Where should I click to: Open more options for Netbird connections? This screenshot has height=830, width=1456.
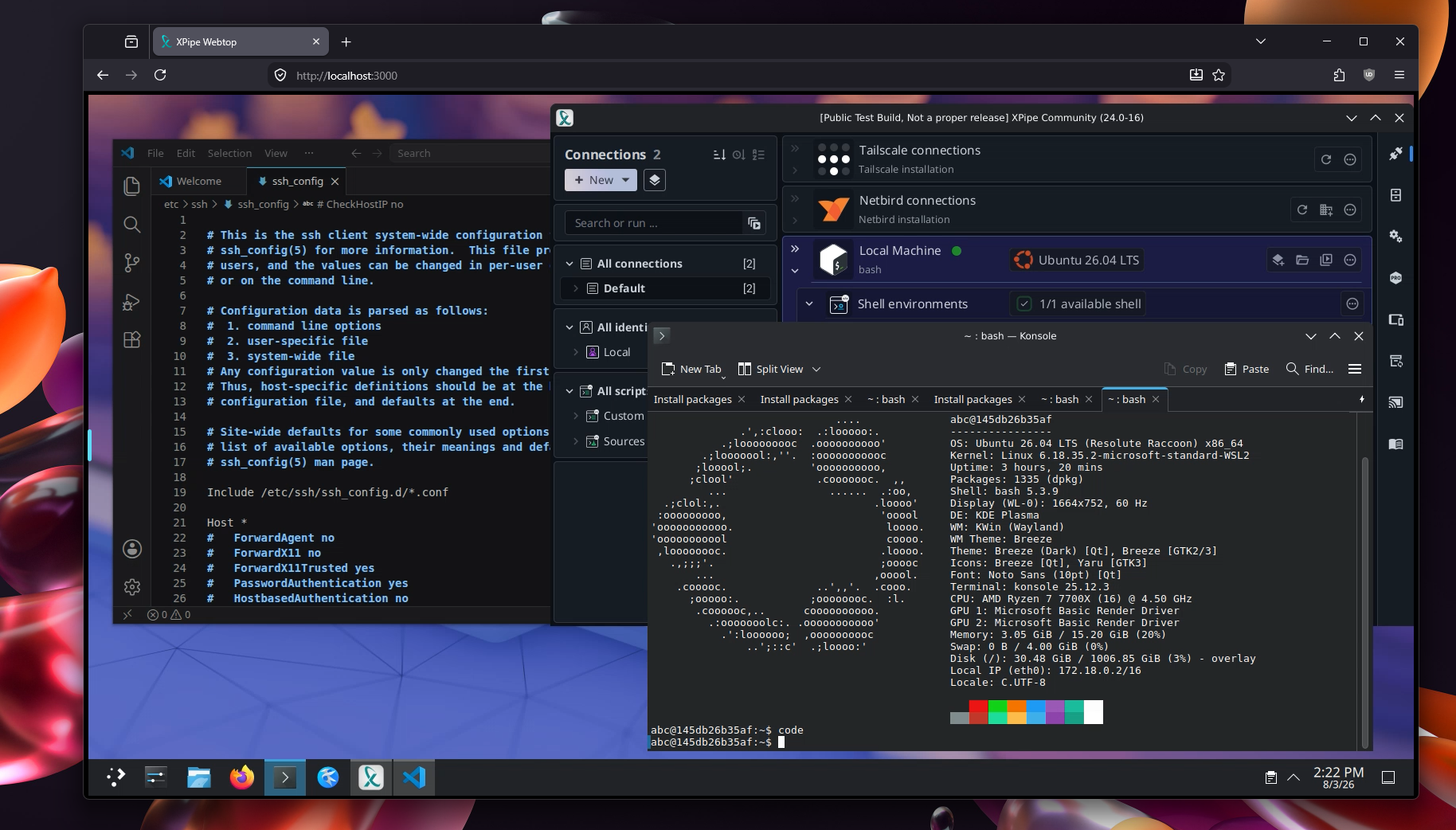click(1350, 209)
